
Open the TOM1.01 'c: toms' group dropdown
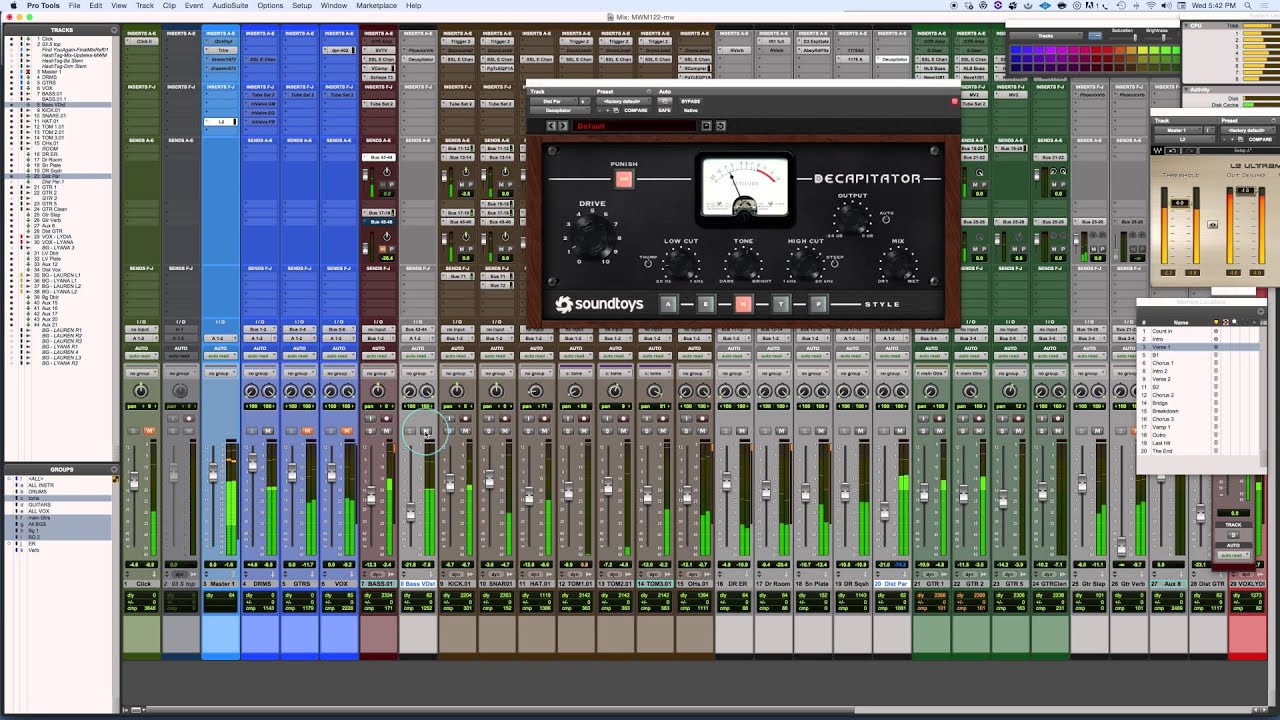click(575, 373)
